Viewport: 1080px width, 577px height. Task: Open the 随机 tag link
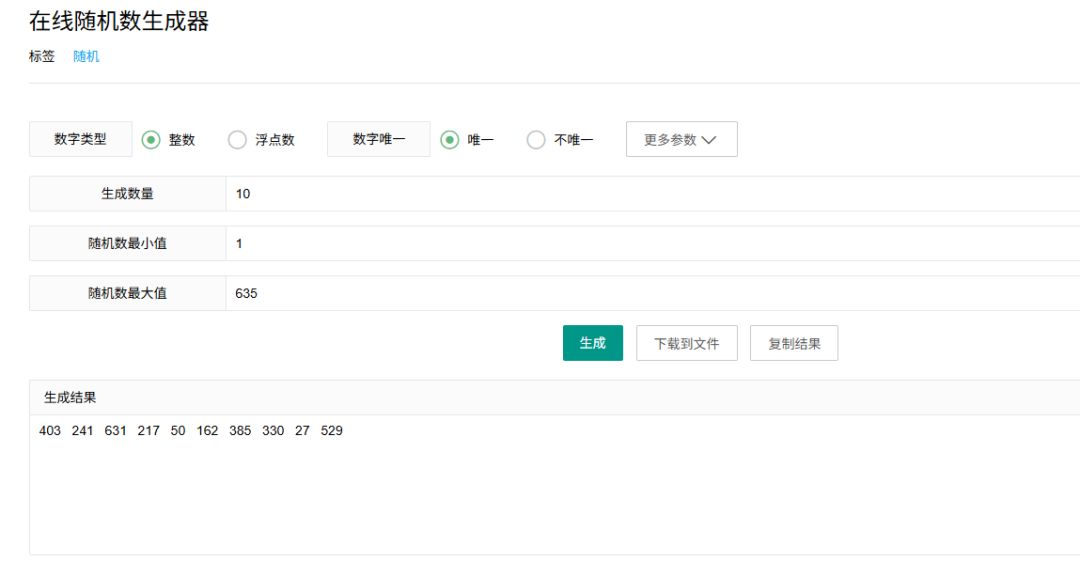(86, 56)
